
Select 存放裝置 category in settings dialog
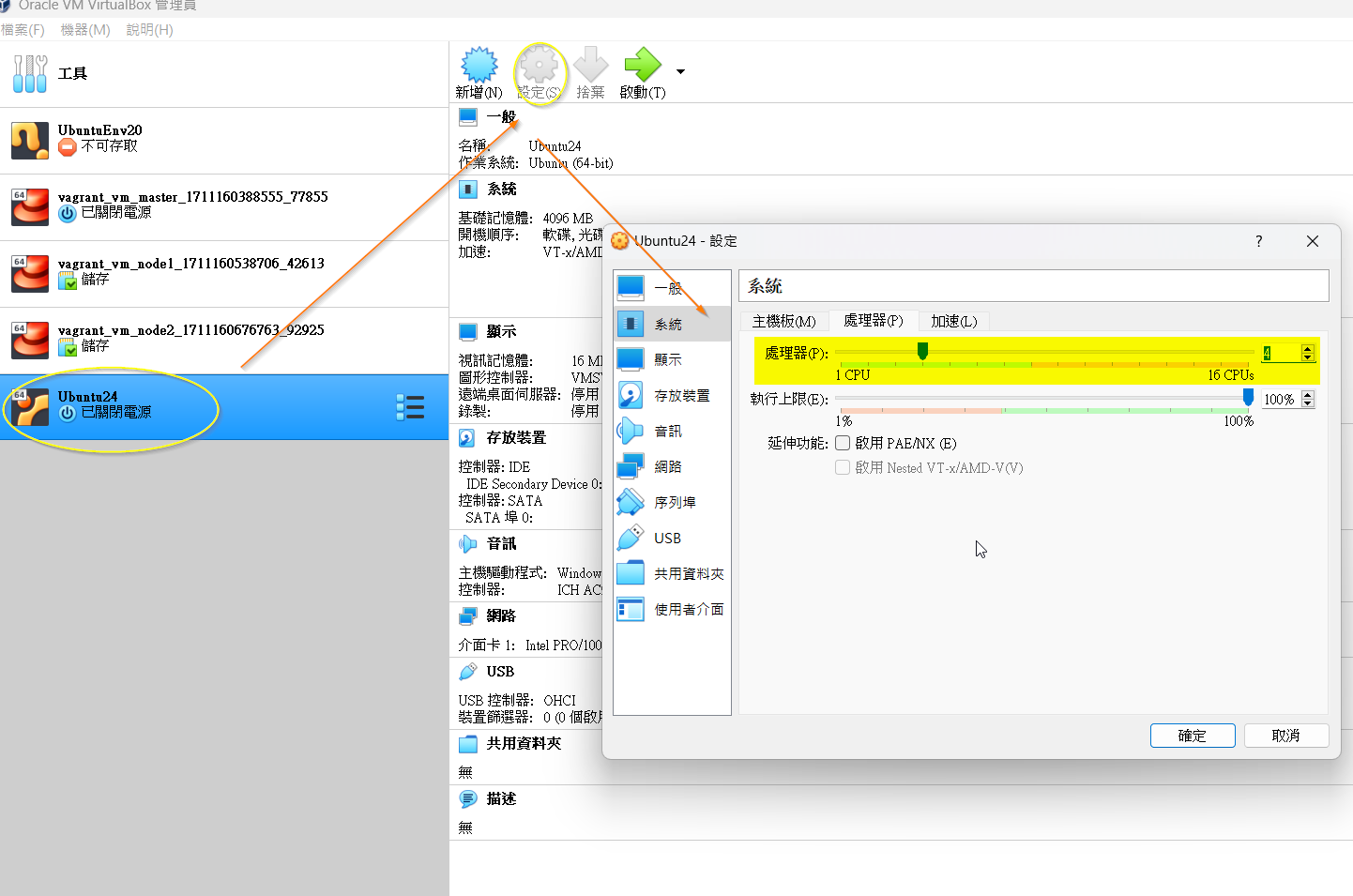672,395
